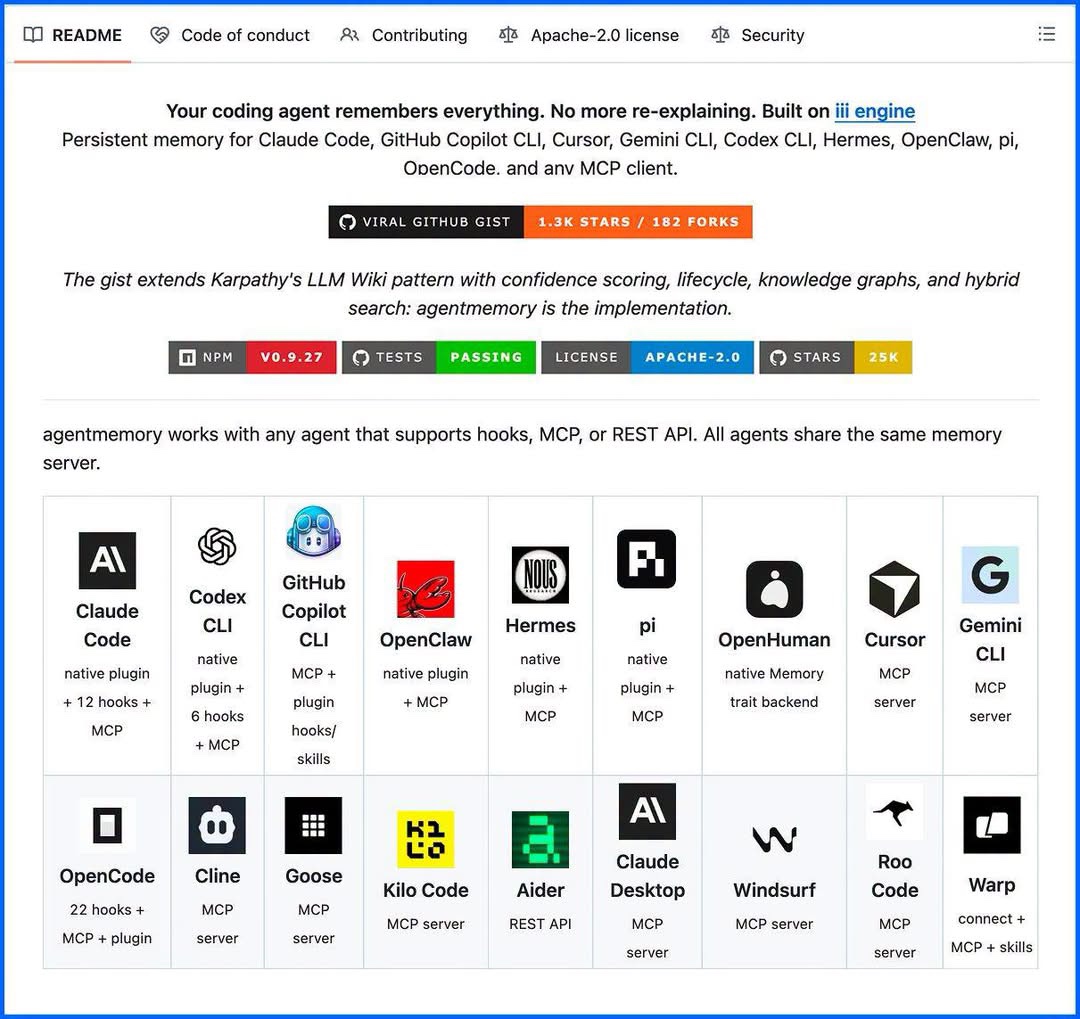The width and height of the screenshot is (1080, 1019).
Task: Click "22 hooks + MCP + plugin" text
Action: click(107, 924)
